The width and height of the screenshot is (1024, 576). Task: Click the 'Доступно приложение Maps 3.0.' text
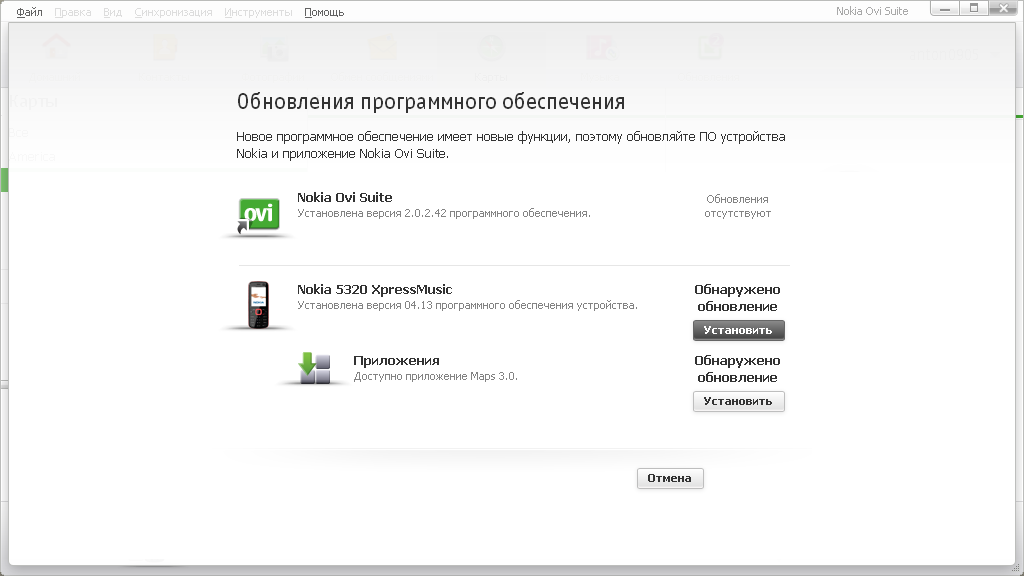(x=436, y=376)
